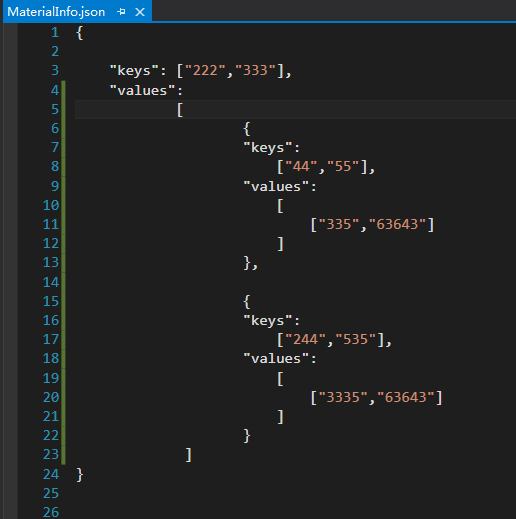
Task: Click line number 1 in gutter
Action: pos(55,33)
